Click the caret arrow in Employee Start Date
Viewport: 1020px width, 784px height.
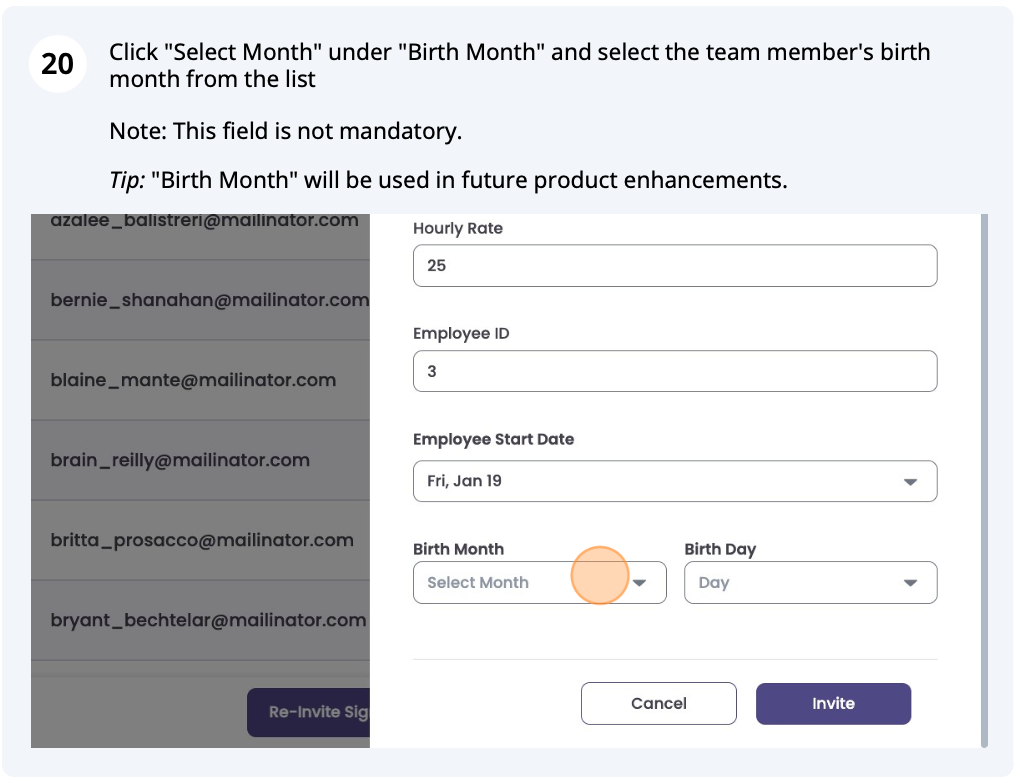click(x=910, y=482)
